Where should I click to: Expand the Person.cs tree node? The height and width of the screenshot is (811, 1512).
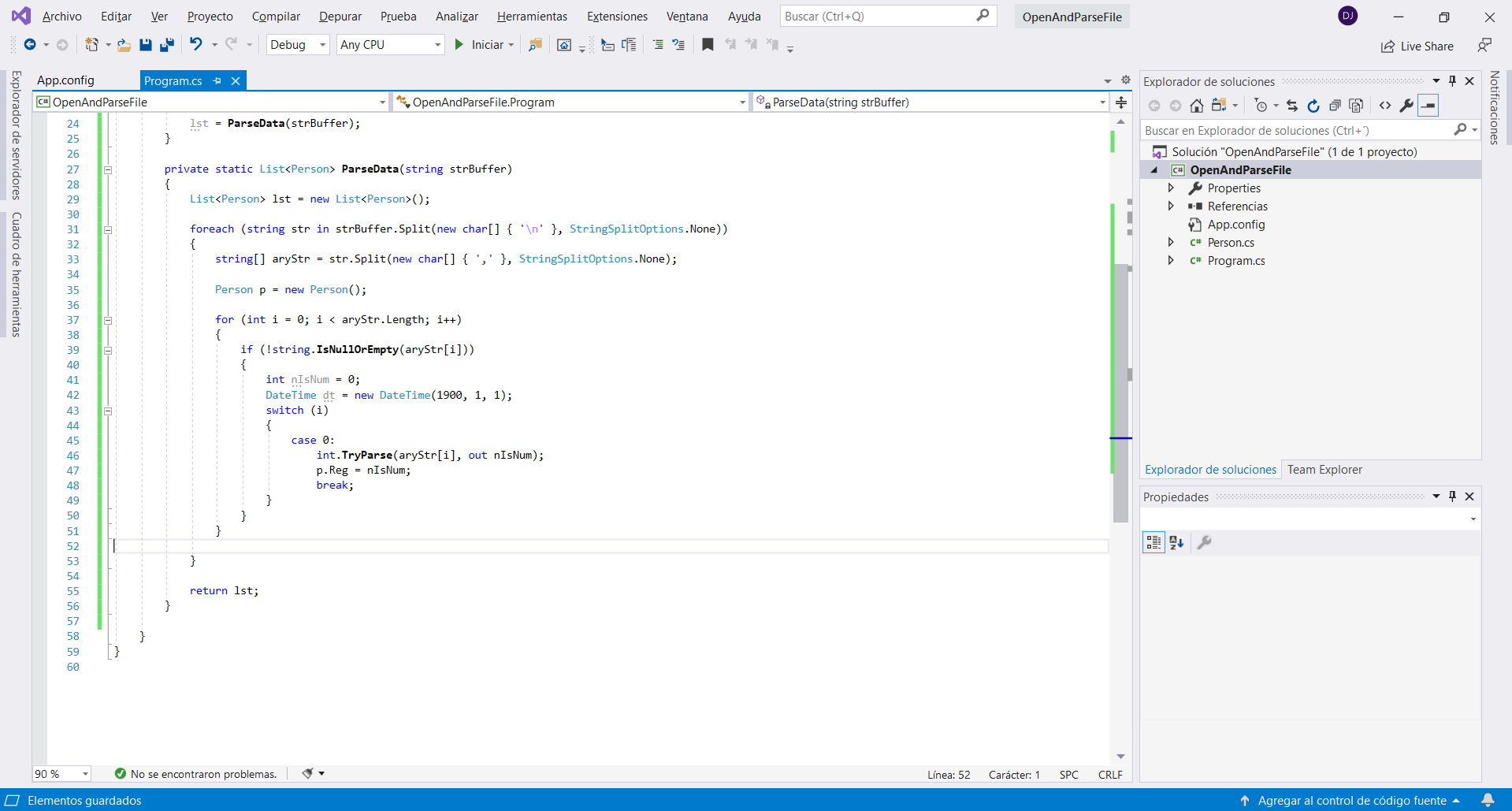[1171, 243]
